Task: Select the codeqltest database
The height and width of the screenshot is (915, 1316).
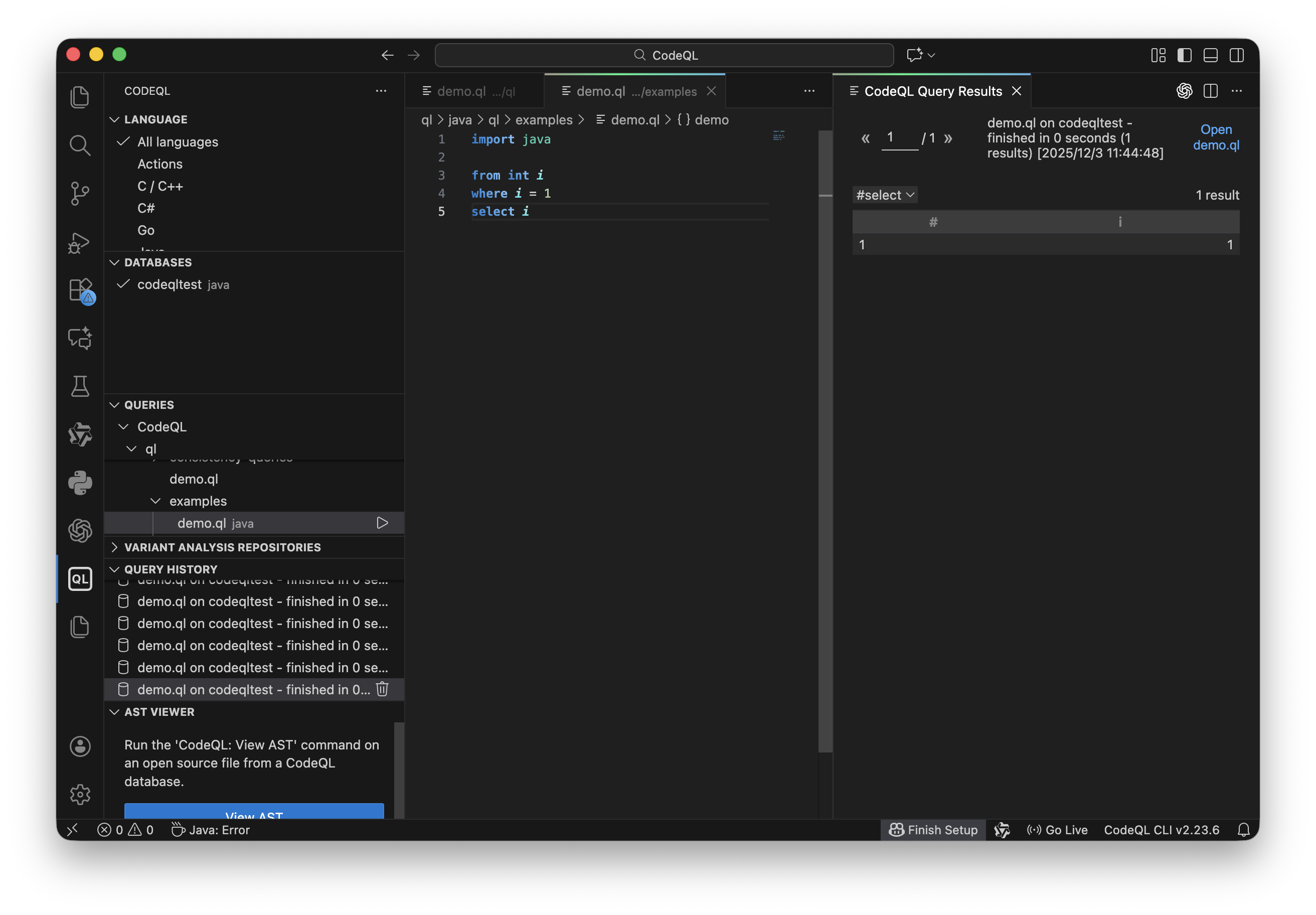Action: click(x=170, y=284)
